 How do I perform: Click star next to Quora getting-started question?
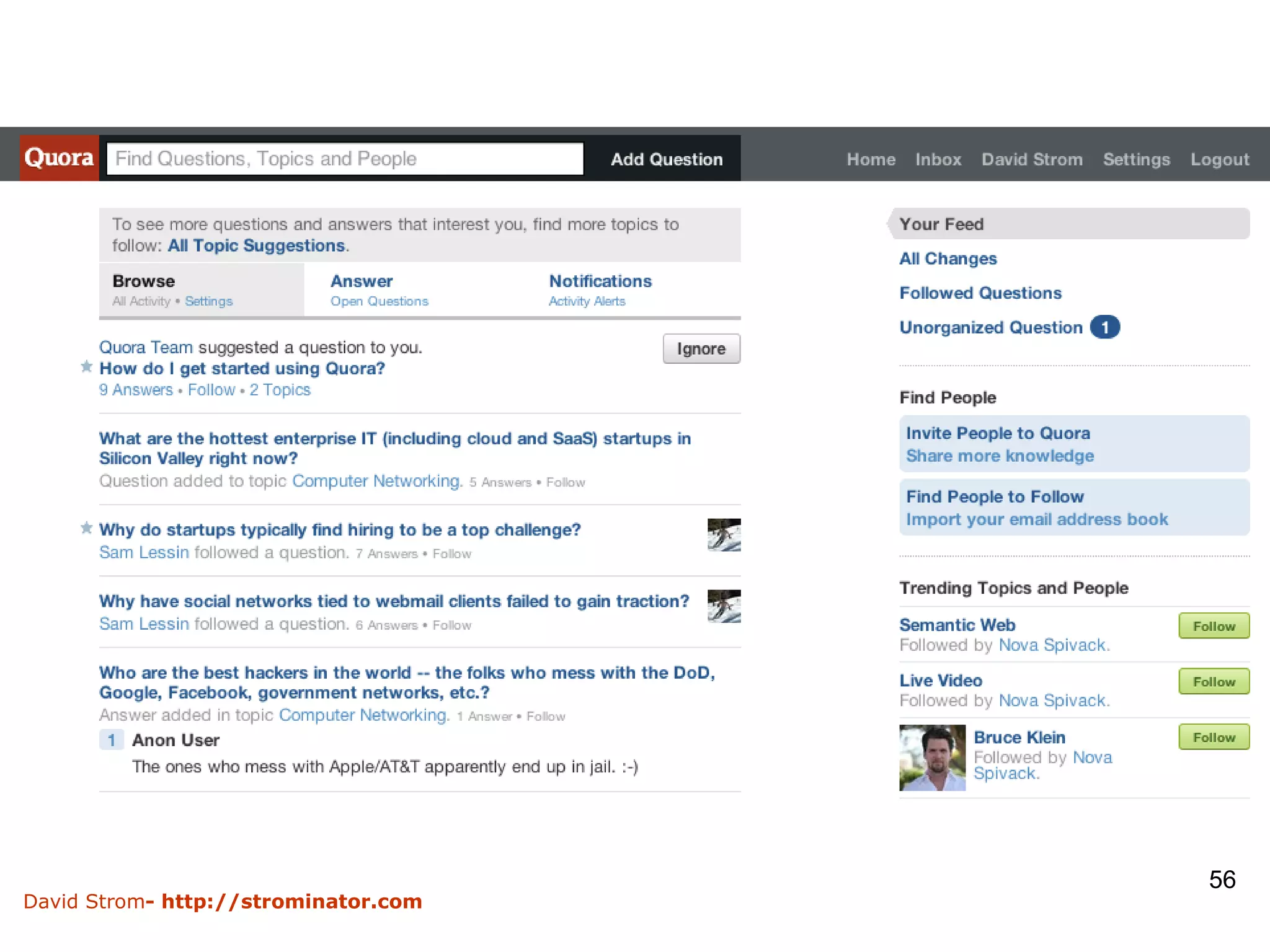point(87,367)
